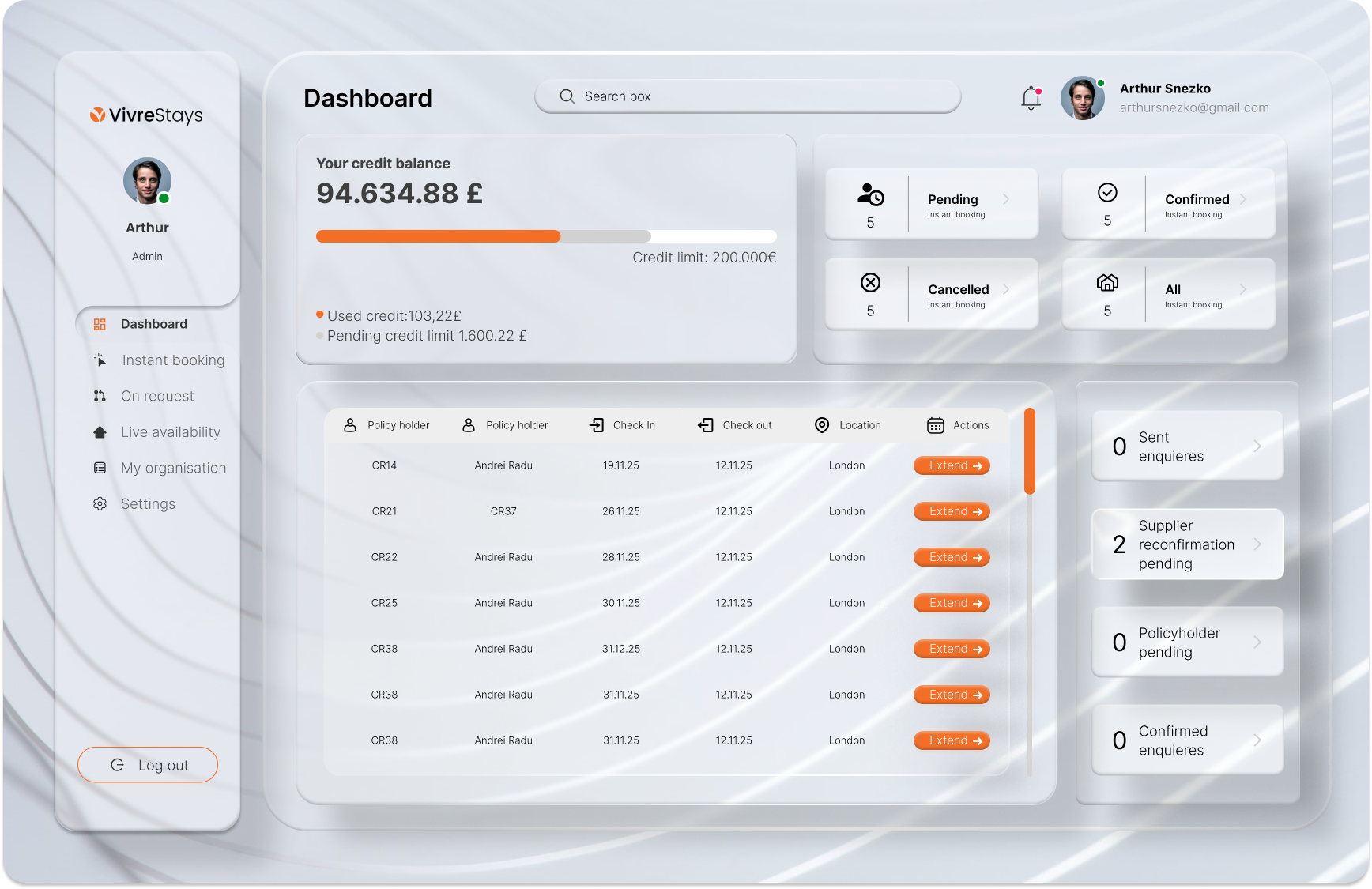
Task: Open the Policyholder pending chevron arrow
Action: (x=1257, y=642)
